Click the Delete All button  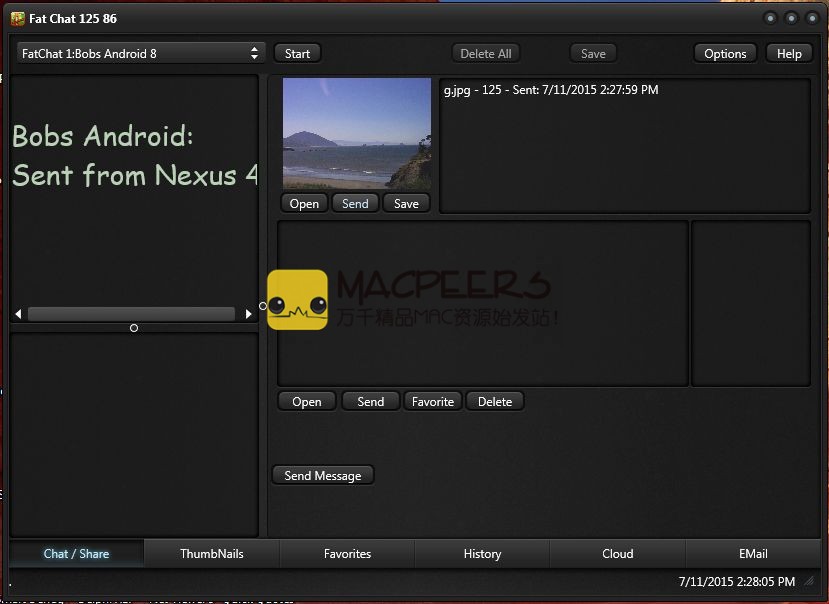(485, 53)
